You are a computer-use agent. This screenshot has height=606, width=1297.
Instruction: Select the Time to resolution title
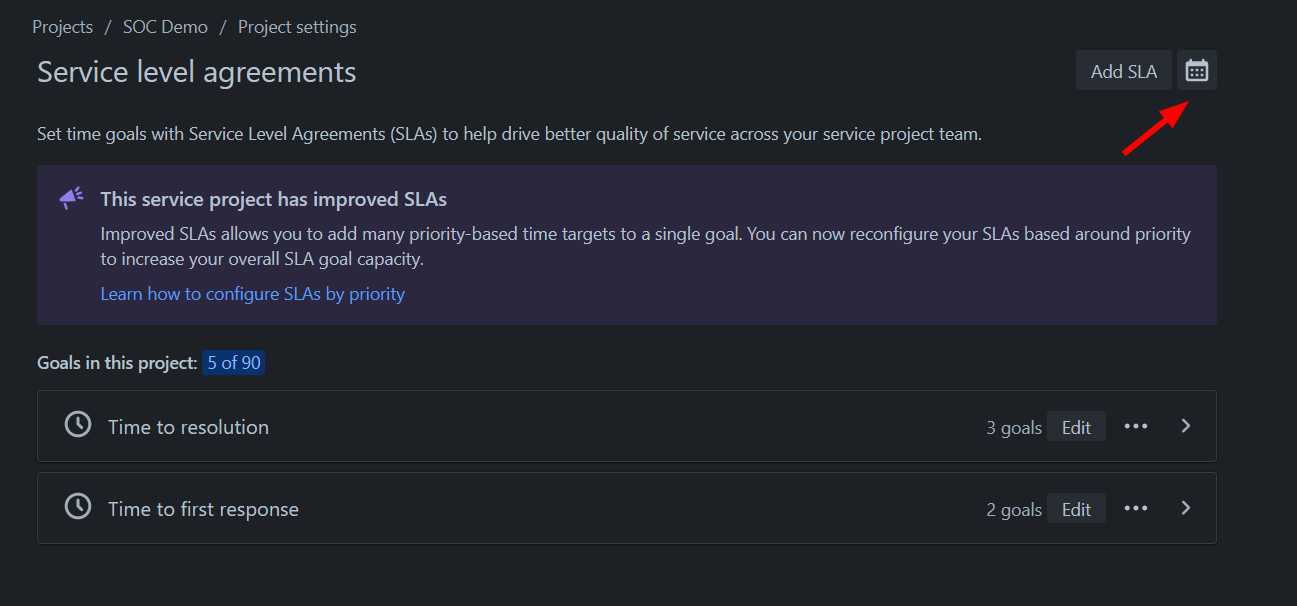pos(188,427)
